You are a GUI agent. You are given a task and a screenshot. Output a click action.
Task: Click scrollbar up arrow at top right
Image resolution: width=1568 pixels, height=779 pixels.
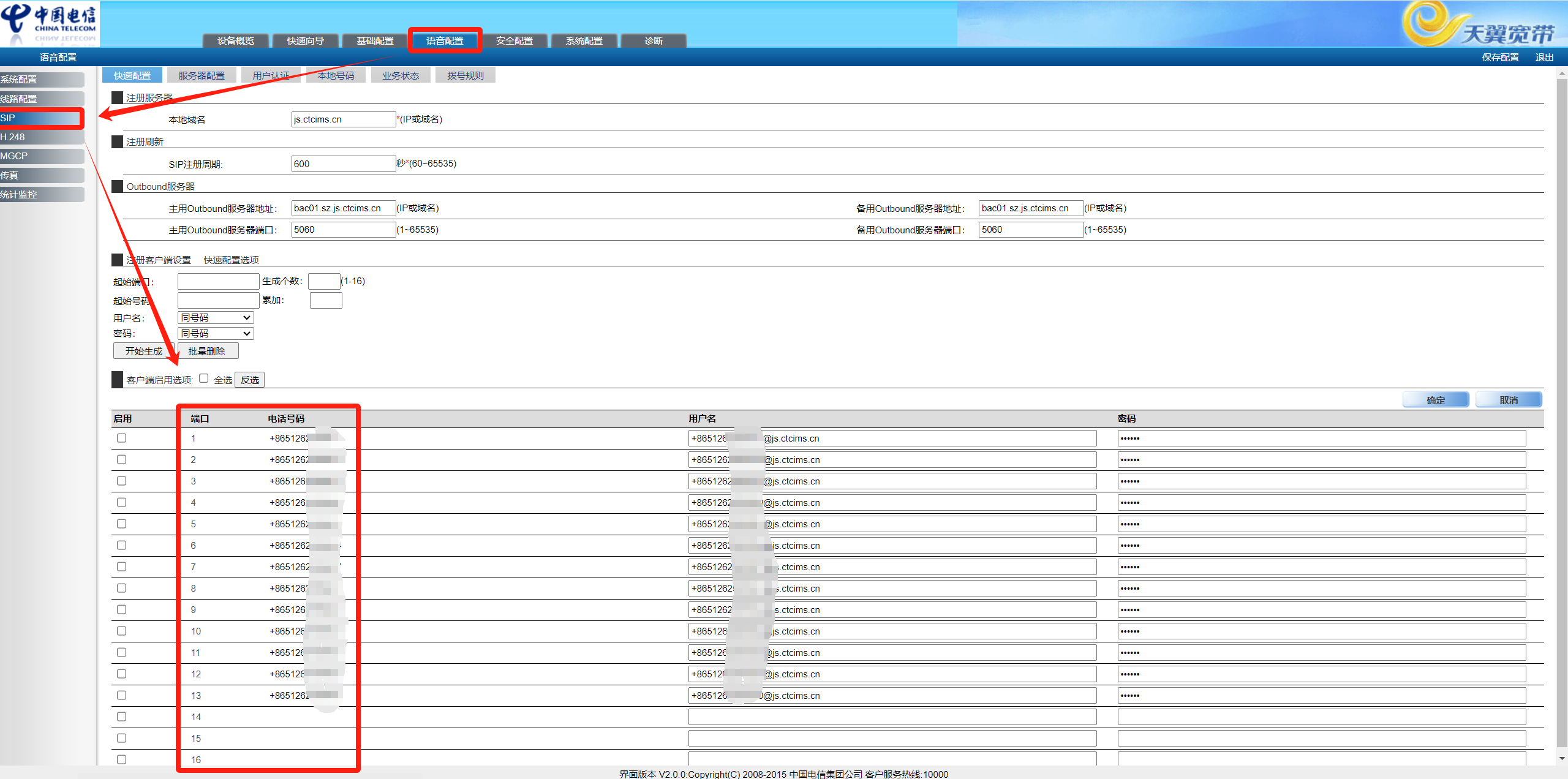coord(1562,73)
